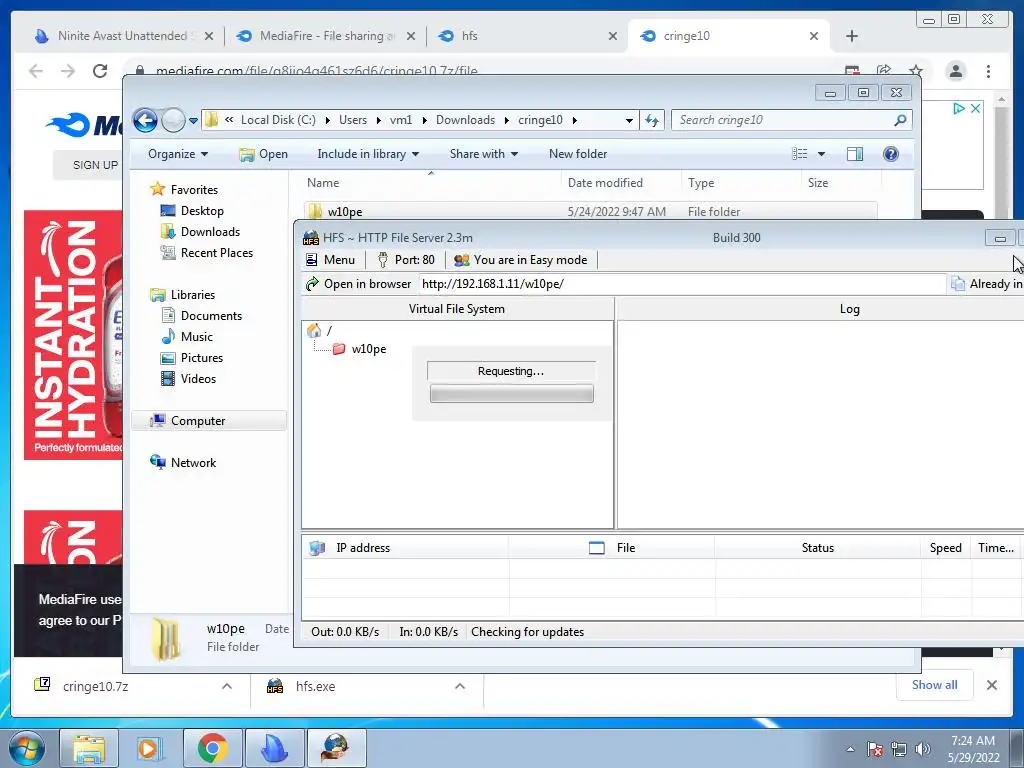Select Recent Places under Favorites
This screenshot has height=768, width=1024.
click(208, 253)
